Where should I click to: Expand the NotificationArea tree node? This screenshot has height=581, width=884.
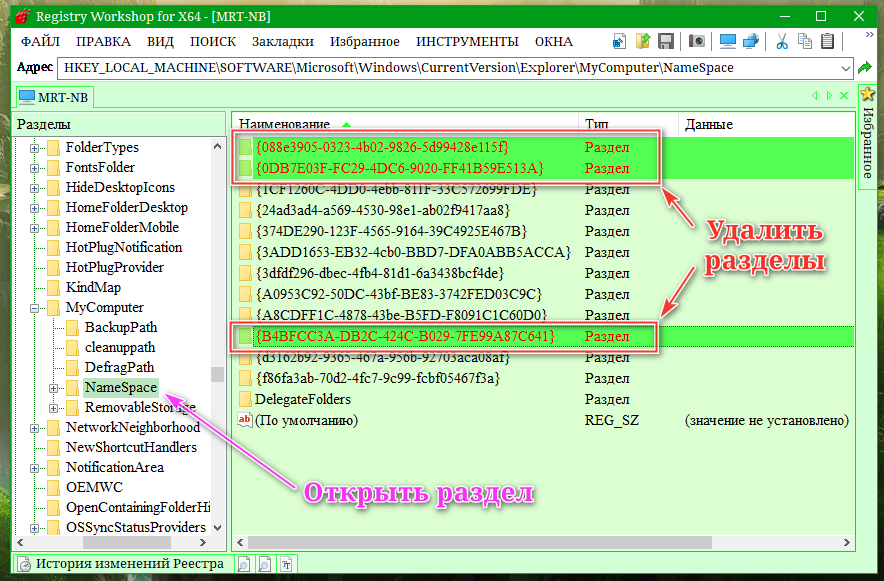(34, 468)
